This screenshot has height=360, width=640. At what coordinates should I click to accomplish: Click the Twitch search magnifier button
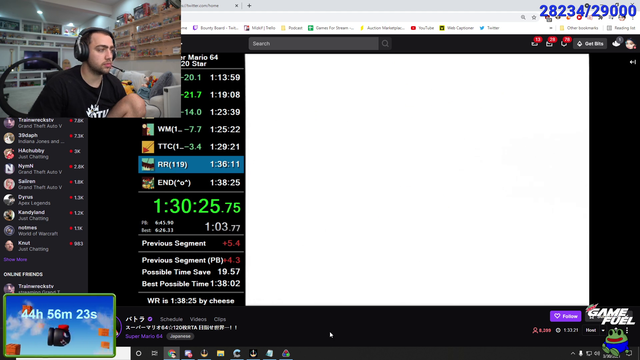(x=385, y=44)
